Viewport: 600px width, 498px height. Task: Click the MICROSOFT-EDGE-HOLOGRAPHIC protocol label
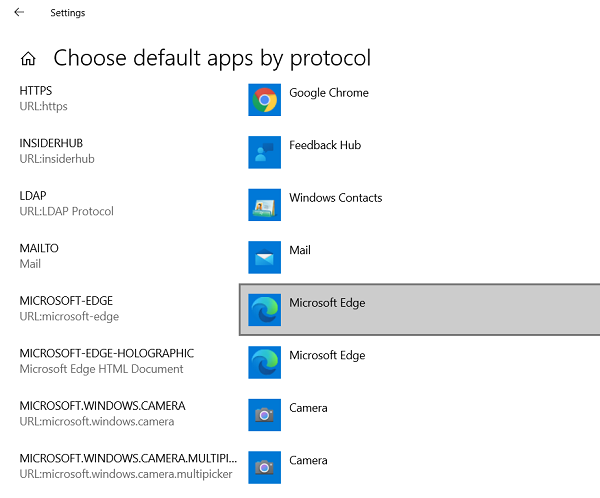click(x=107, y=353)
